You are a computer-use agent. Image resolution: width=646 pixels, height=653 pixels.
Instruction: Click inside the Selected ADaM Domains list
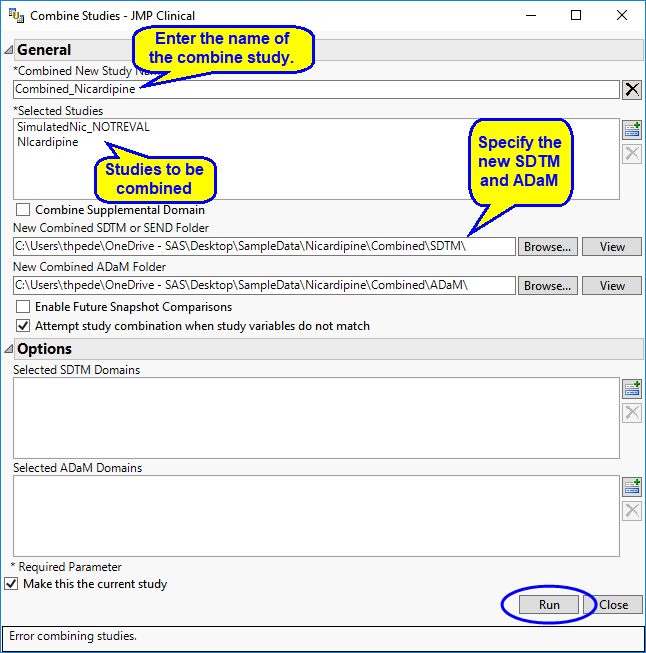pos(317,516)
